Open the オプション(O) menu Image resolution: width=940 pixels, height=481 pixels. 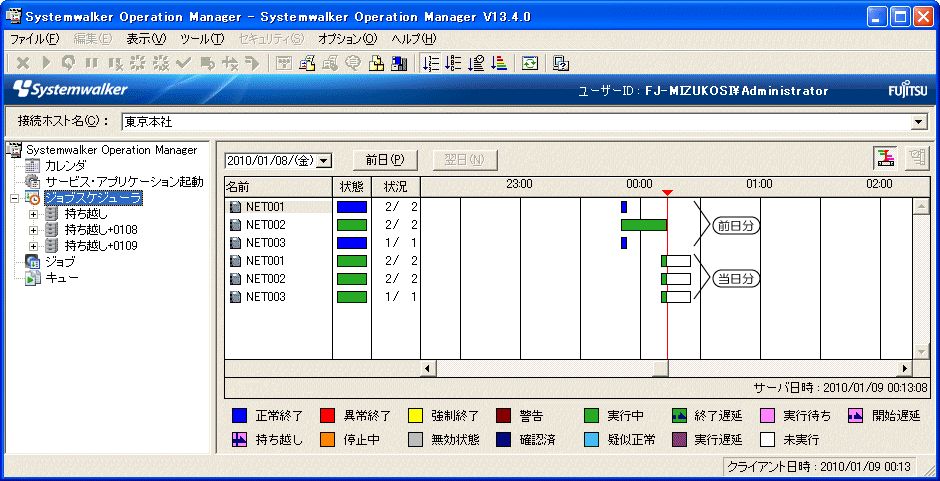click(x=348, y=39)
